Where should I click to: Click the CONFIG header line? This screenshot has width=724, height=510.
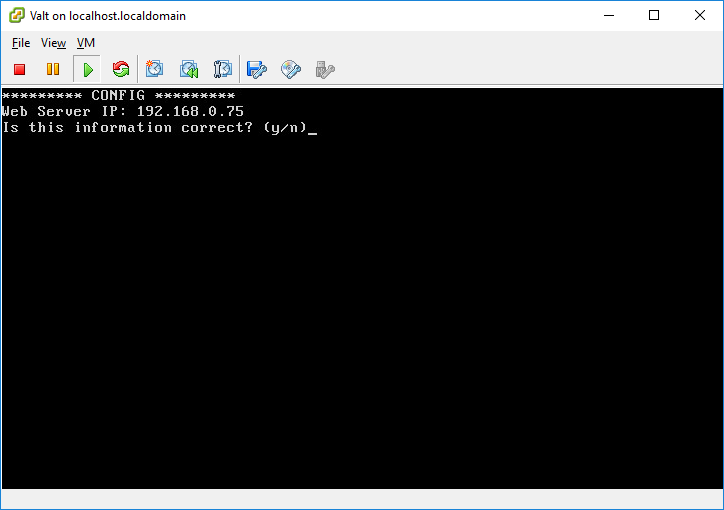119,96
